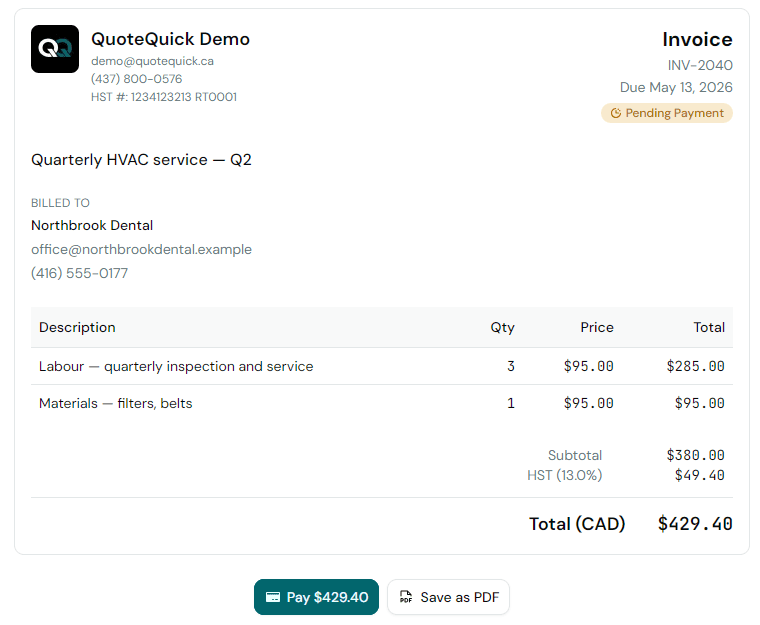Click the office@northbrookdental.example email
Screen dimensions: 760x625
(142, 249)
